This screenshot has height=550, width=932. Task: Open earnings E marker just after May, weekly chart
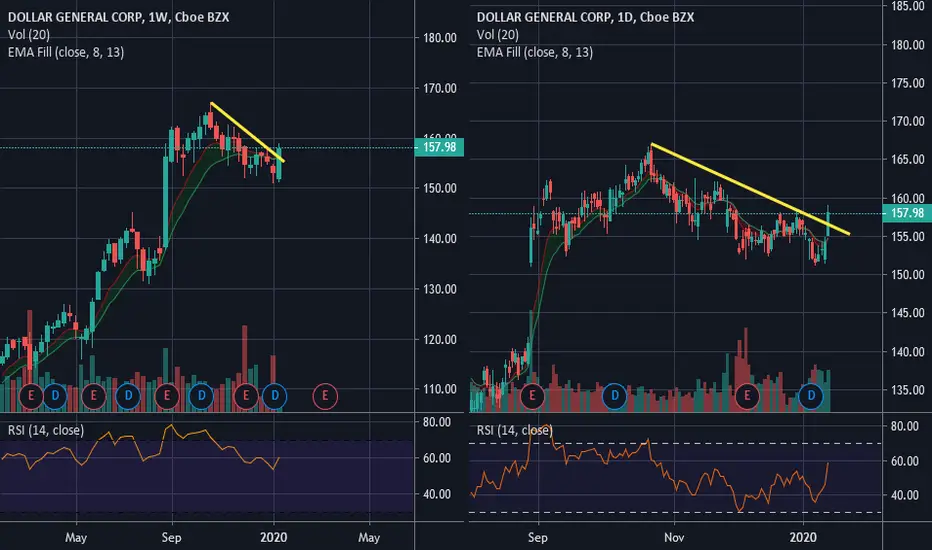pyautogui.click(x=93, y=396)
